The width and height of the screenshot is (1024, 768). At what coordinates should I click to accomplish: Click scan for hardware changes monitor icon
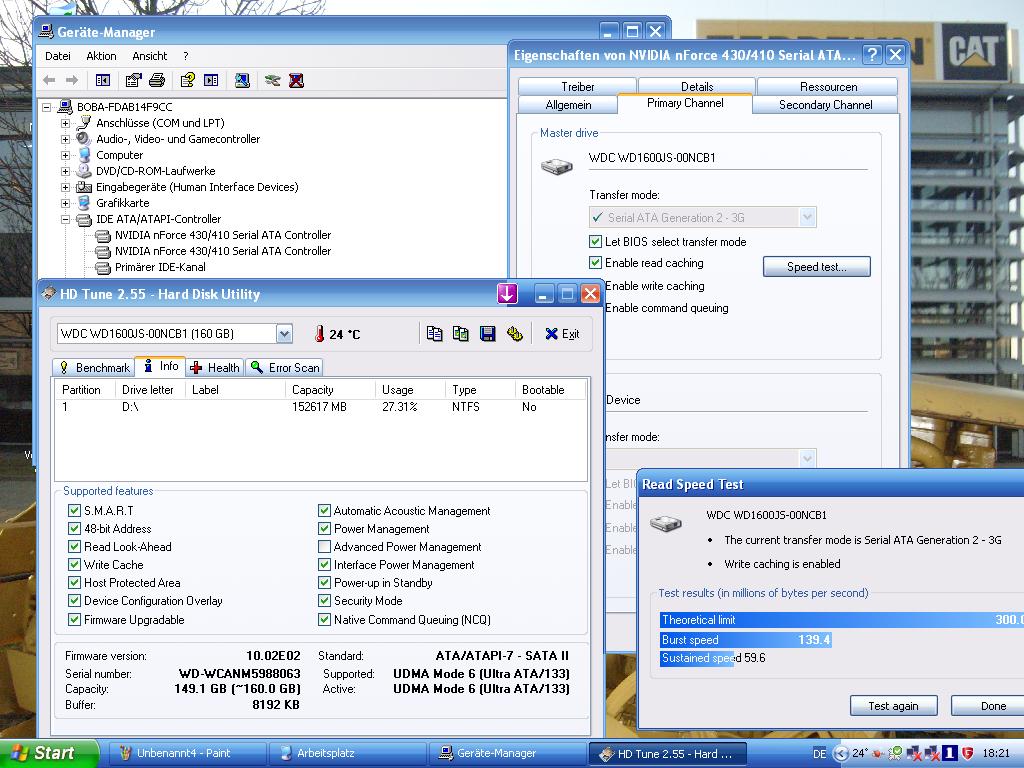tap(242, 80)
